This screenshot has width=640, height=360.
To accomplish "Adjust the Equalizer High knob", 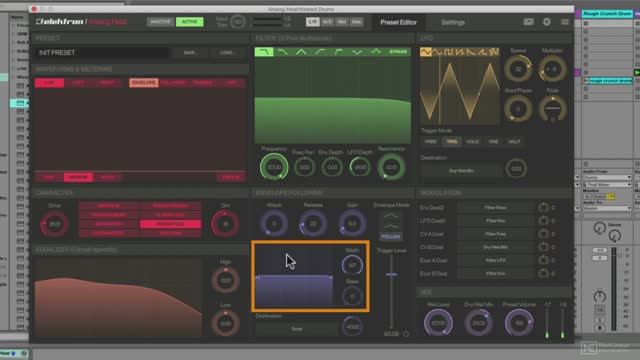I will [225, 280].
